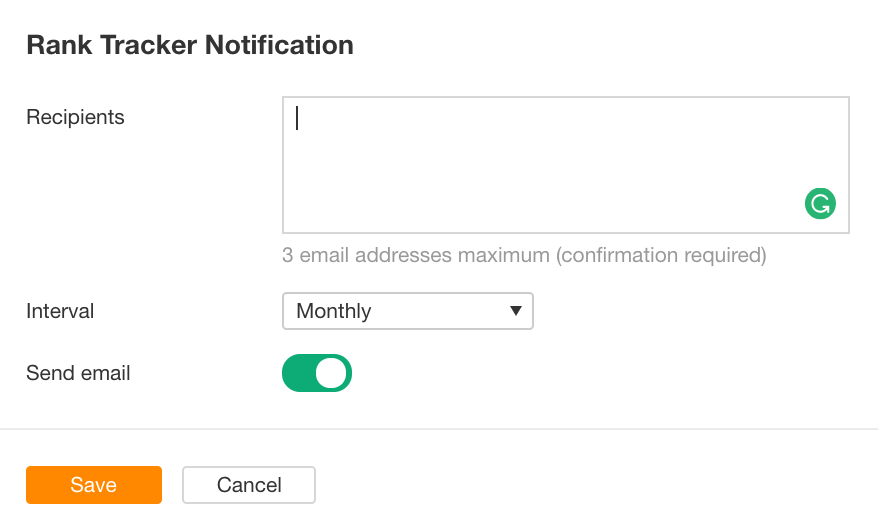878x524 pixels.
Task: Click the Send email label
Action: click(x=78, y=373)
